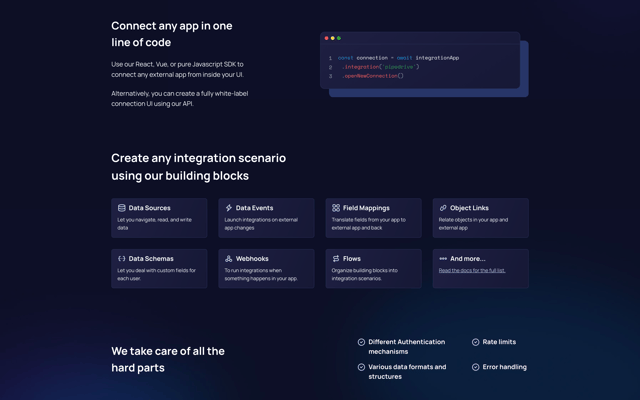640x400 pixels.
Task: Select the Data Schemas card title
Action: 151,258
